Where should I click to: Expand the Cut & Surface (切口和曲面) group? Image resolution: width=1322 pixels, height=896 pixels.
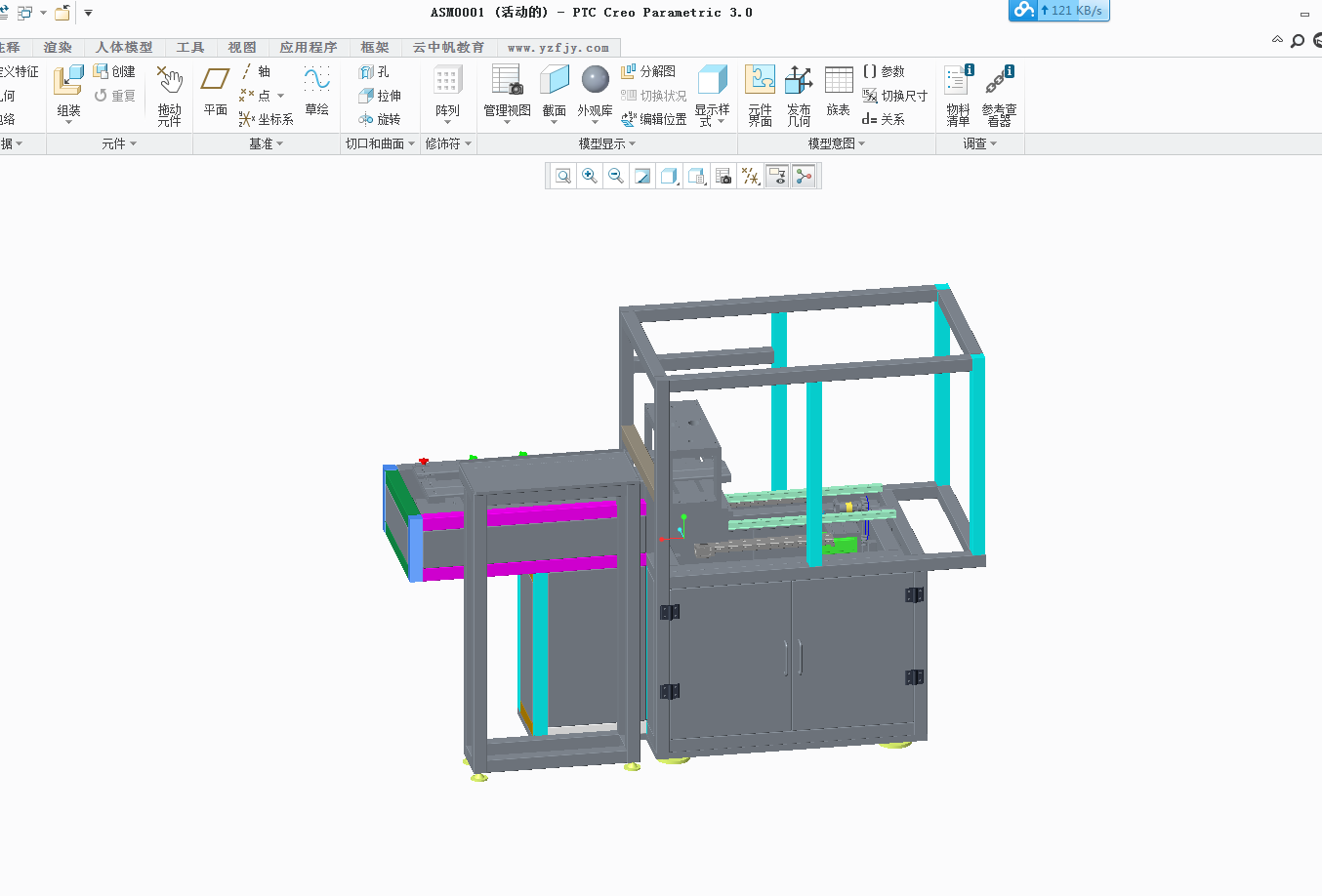380,143
